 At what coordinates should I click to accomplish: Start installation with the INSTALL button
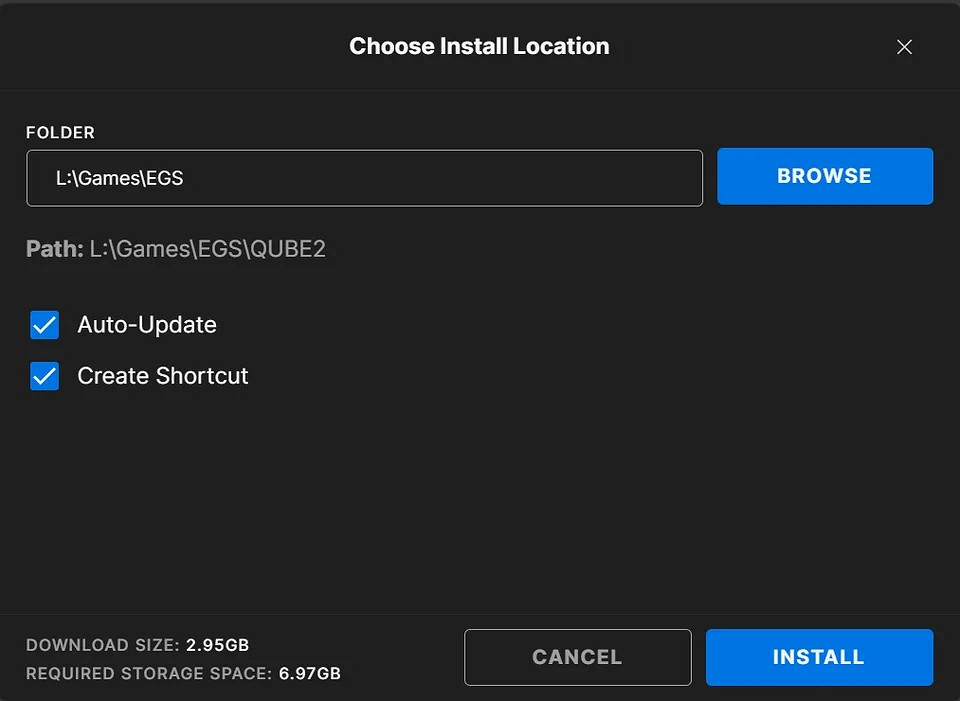click(x=819, y=657)
